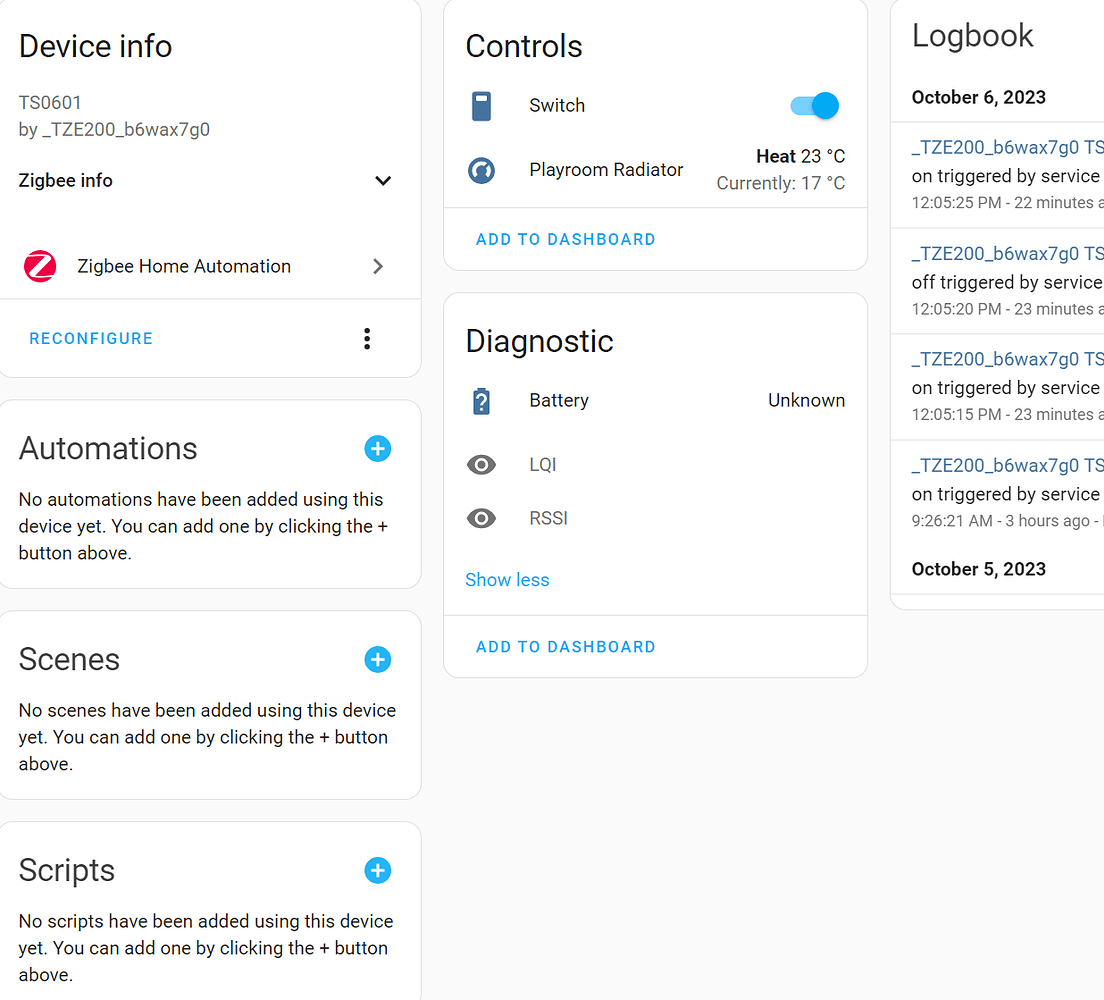Collapse diagnostics with Show less
Screen dimensions: 1104x1000
tap(507, 580)
